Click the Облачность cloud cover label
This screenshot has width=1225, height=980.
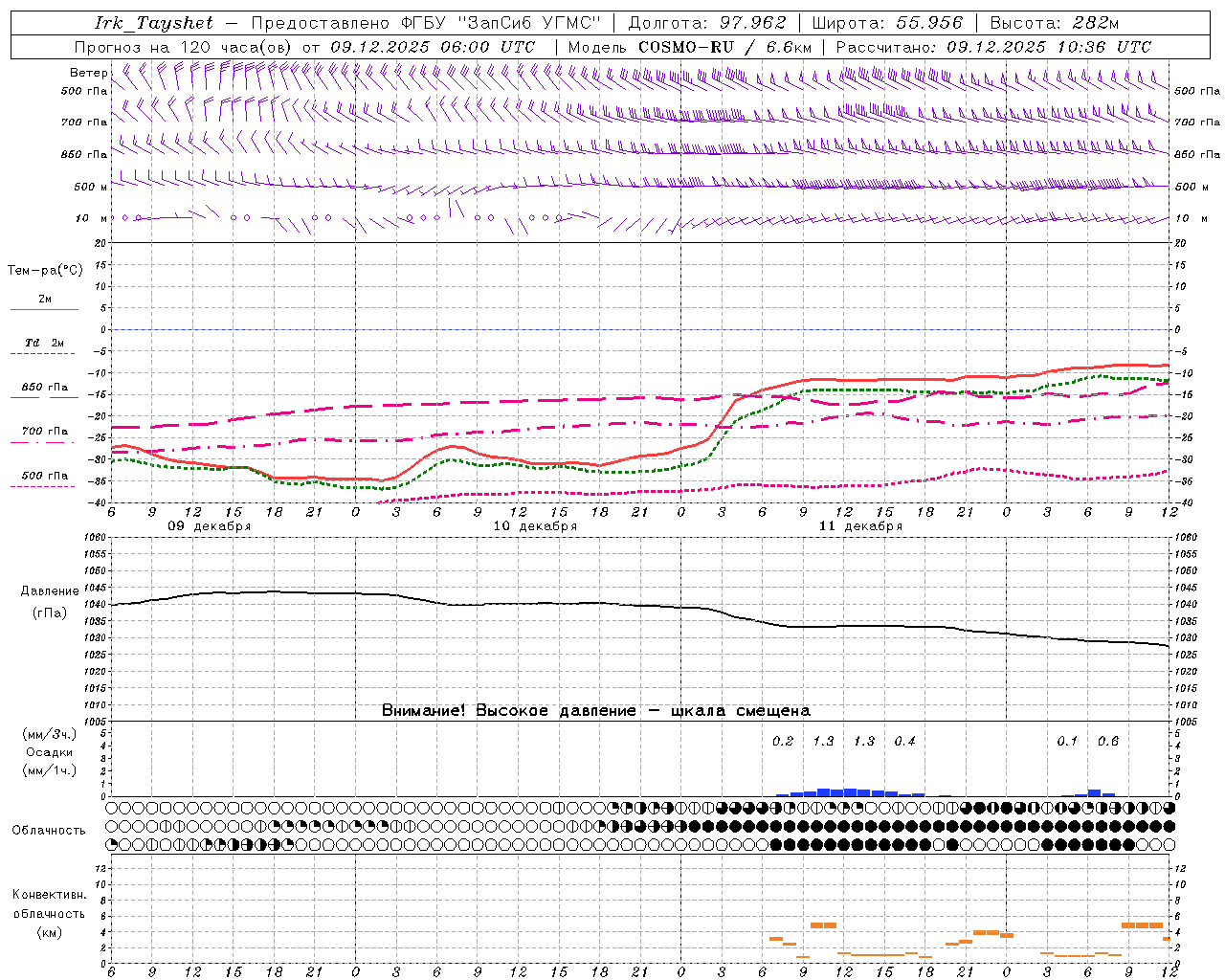pos(49,831)
